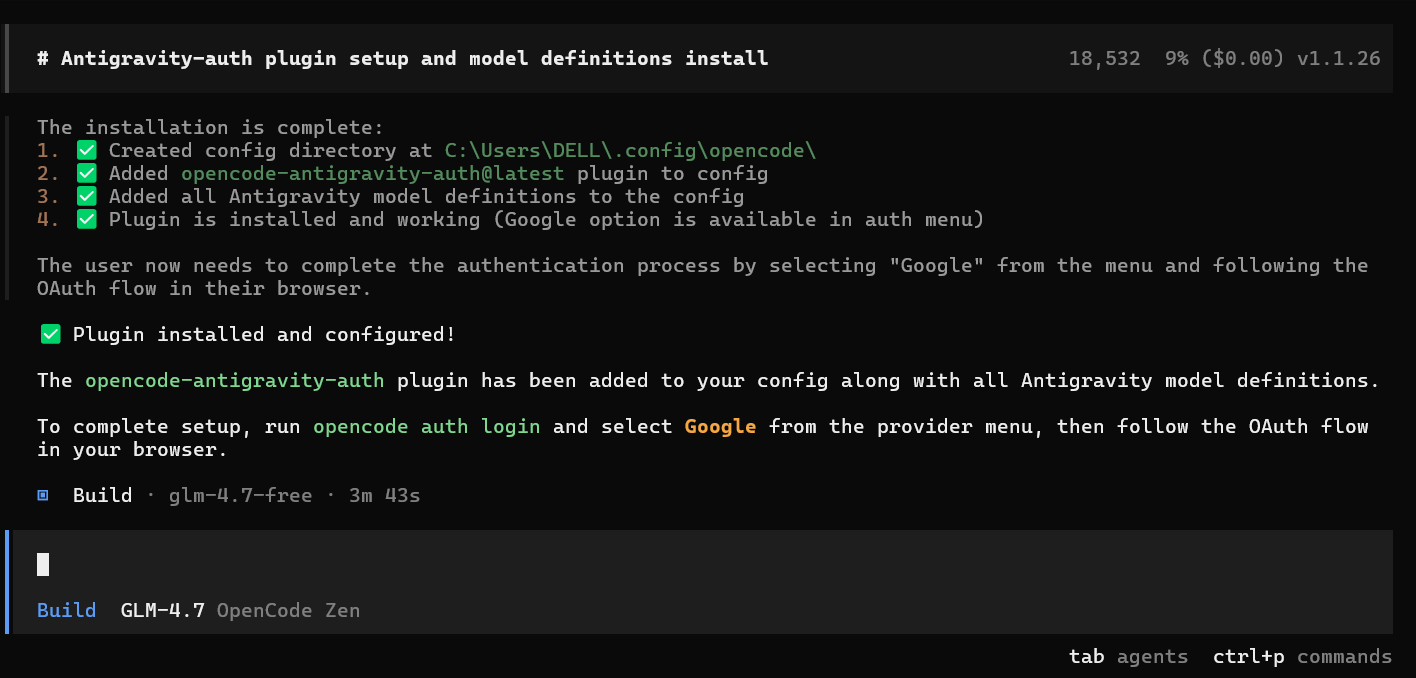
Task: Click the 18,532 token count
Action: [1105, 58]
